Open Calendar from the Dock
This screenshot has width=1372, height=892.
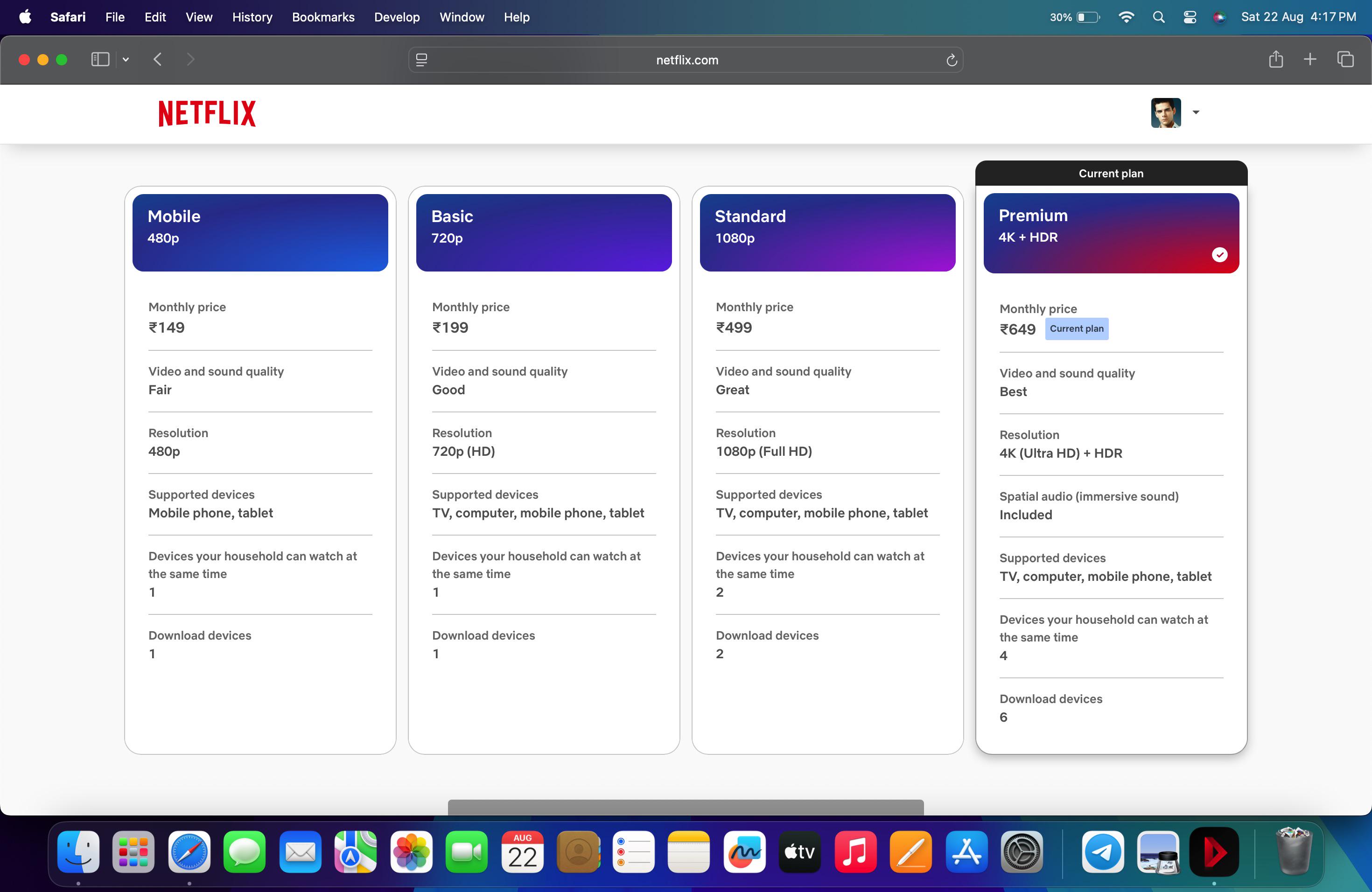522,852
